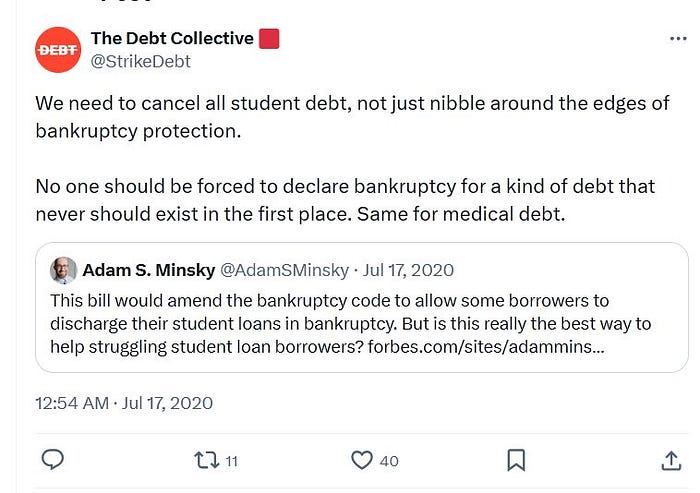View the 40 likes count
Screen dimensions: 700x493
(389, 461)
